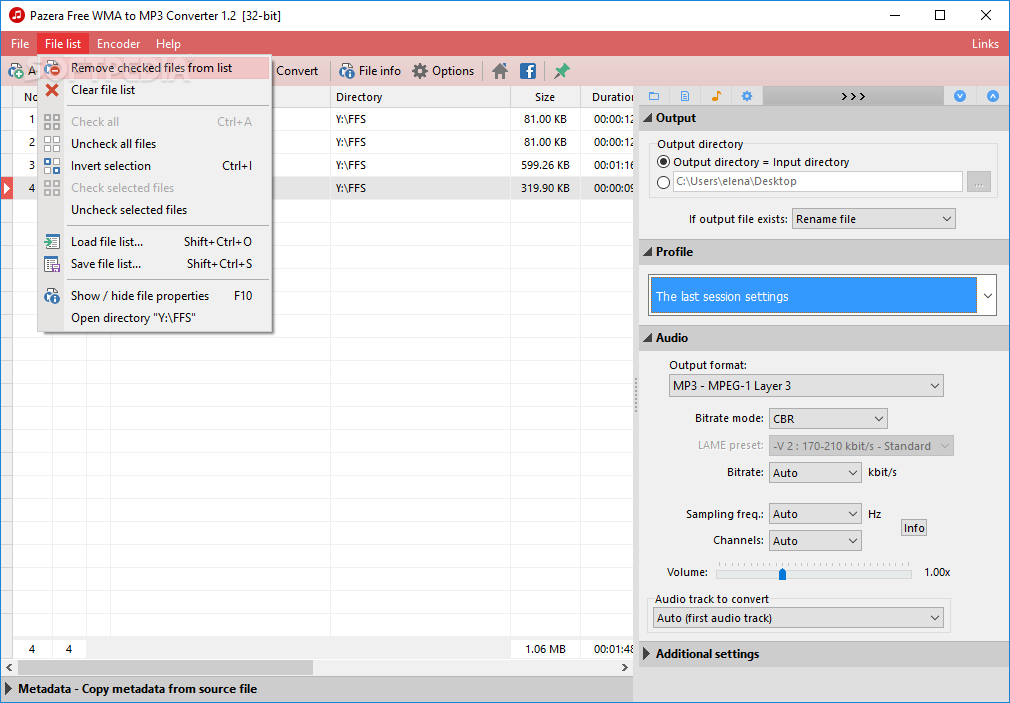Click the horizontal scrollbar right arrow

(x=625, y=668)
